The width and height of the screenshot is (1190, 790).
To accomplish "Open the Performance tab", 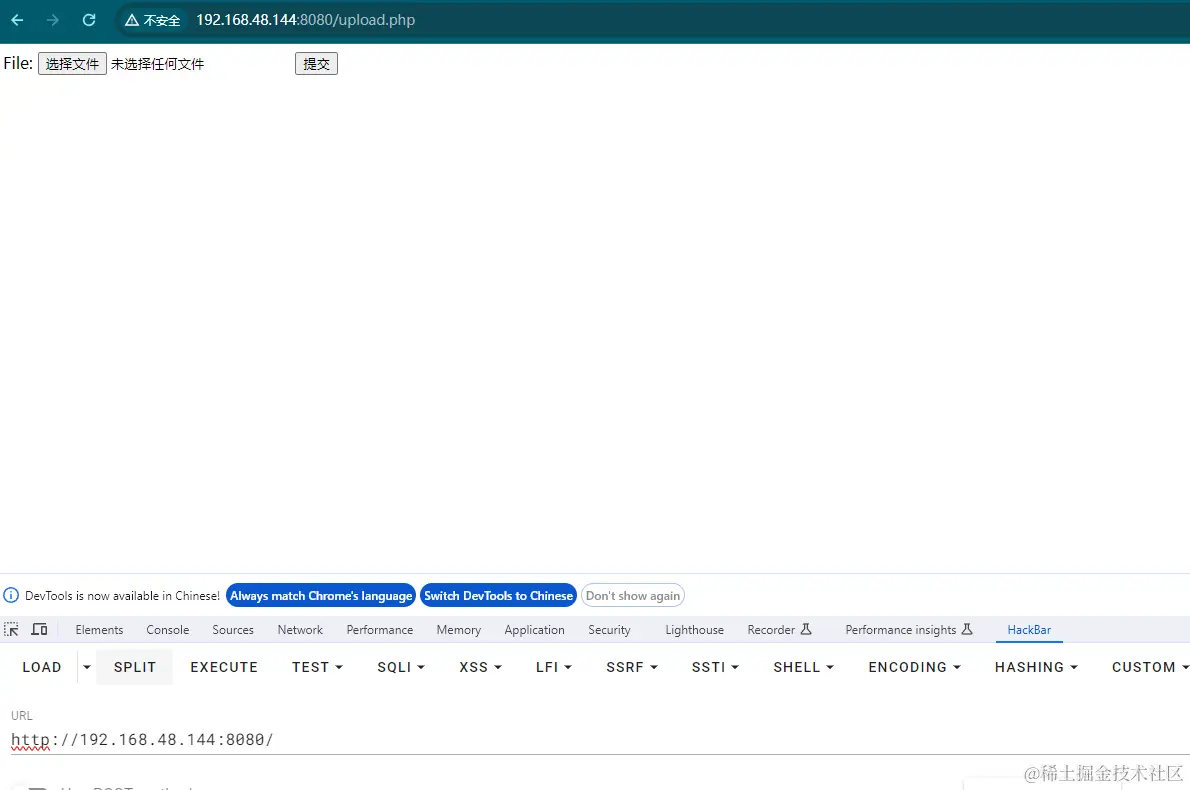I will coord(380,630).
